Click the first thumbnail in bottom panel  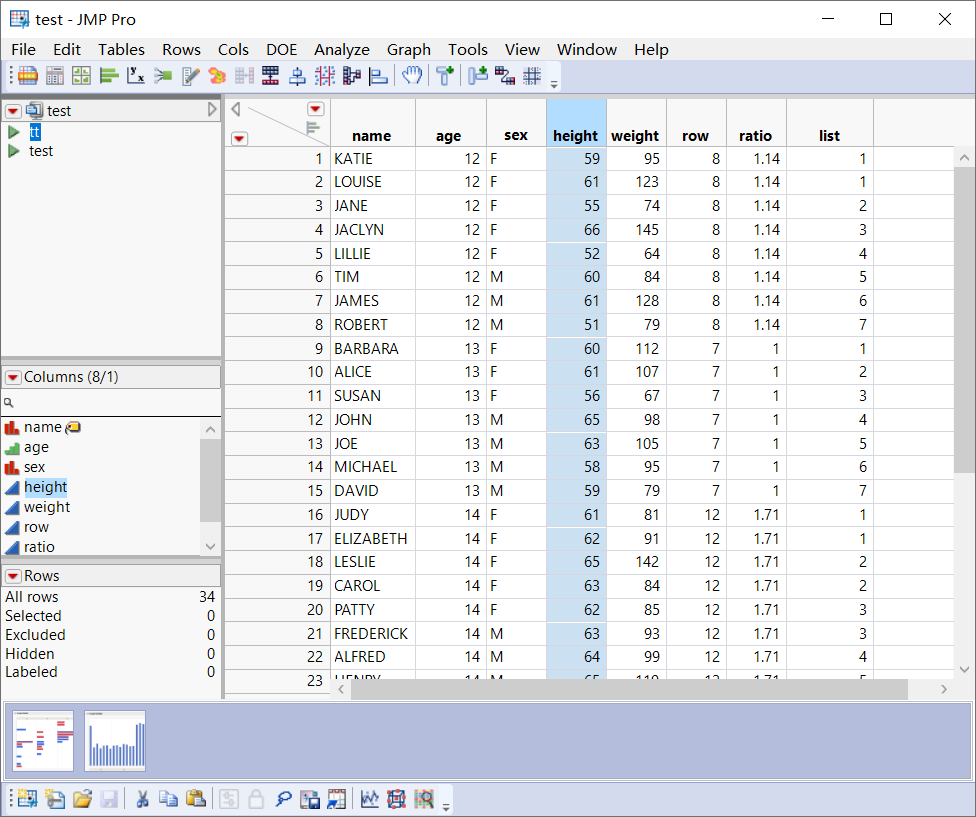pos(42,741)
